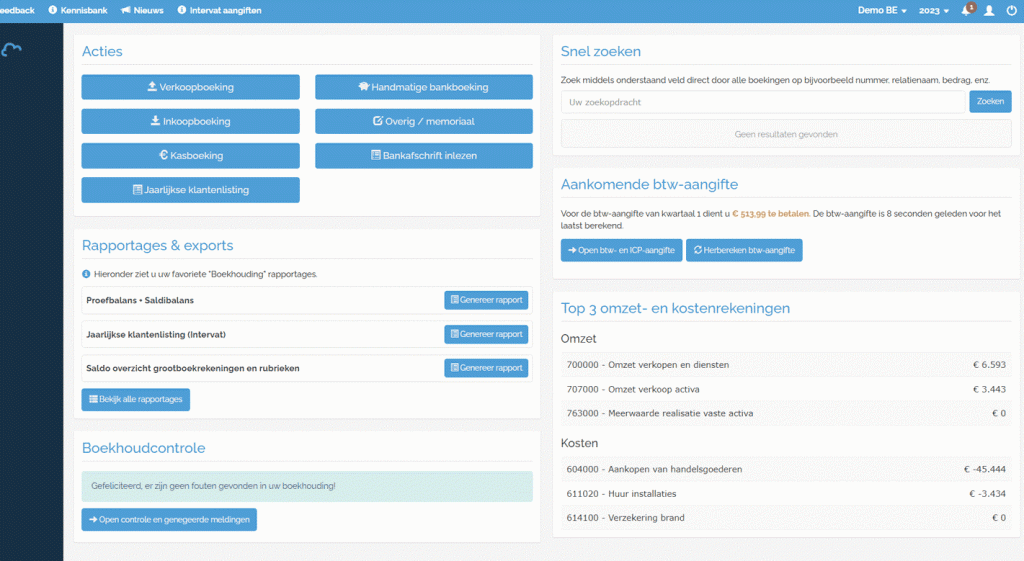This screenshot has width=1024, height=561.
Task: Open controle en genegeerde meldingen
Action: (169, 519)
